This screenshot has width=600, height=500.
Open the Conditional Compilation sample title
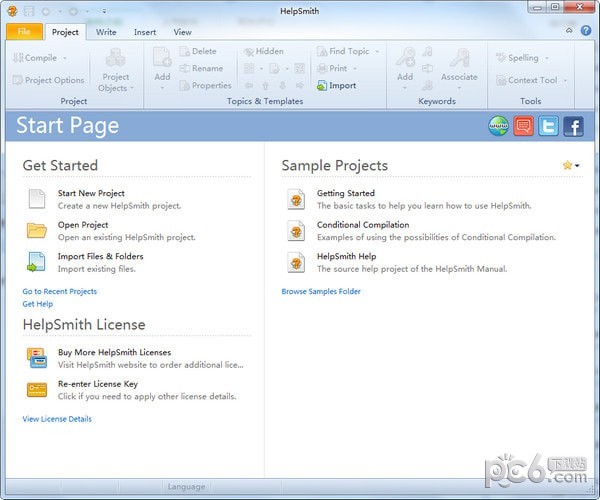[363, 225]
